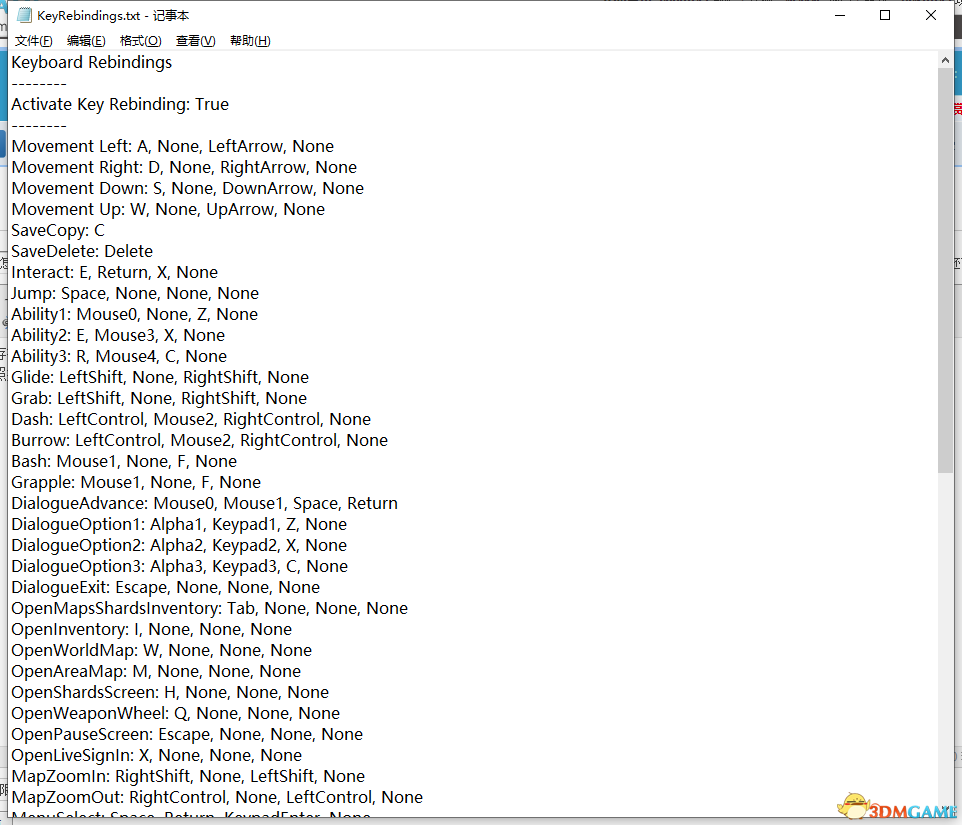Click the 'OpenWeaponWheel: Q' line
962x825 pixels.
pyautogui.click(x=175, y=713)
